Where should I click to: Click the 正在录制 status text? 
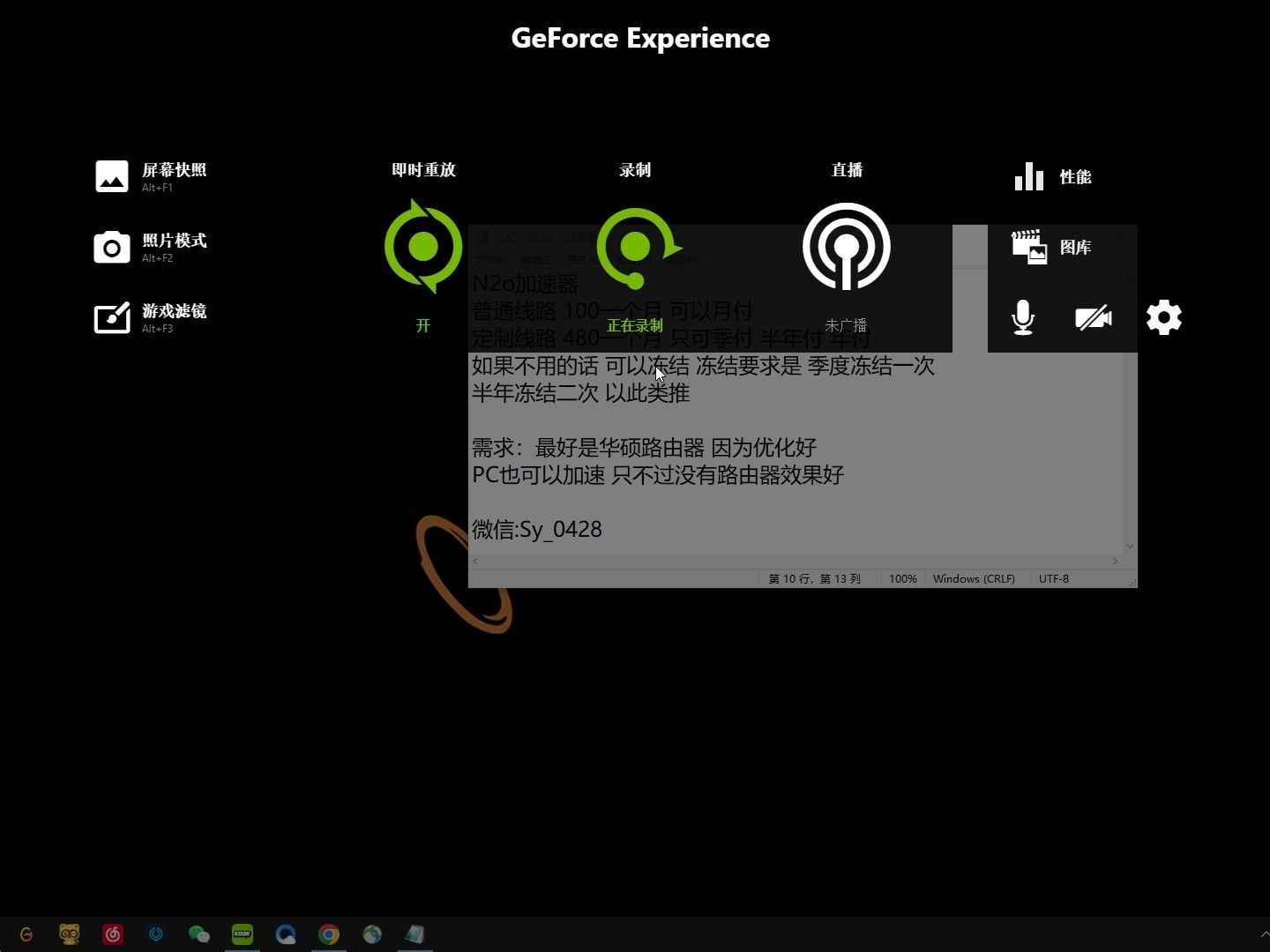pos(635,326)
